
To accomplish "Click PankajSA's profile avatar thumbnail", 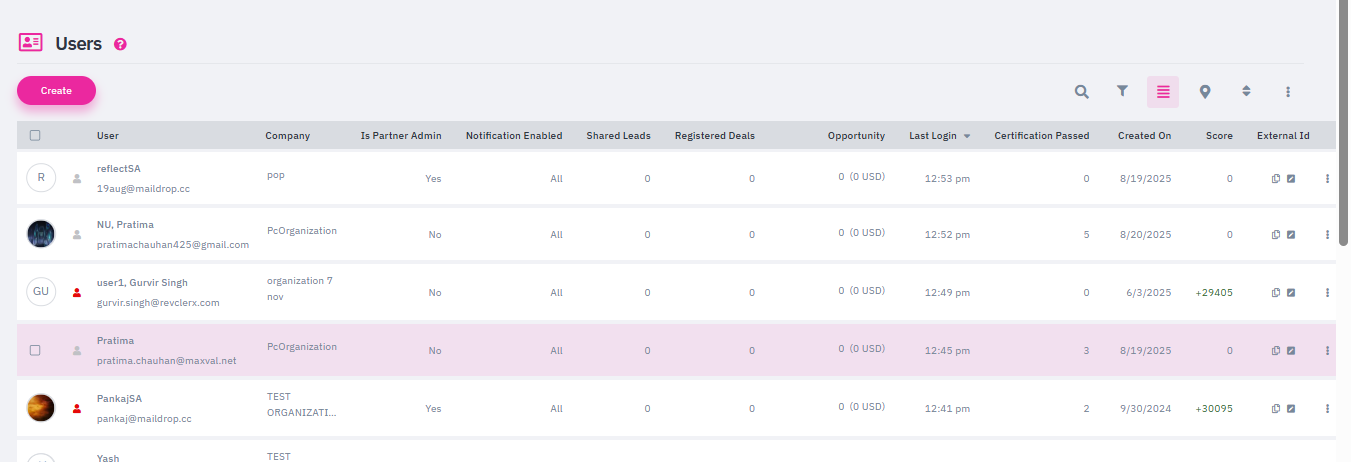I will (41, 408).
